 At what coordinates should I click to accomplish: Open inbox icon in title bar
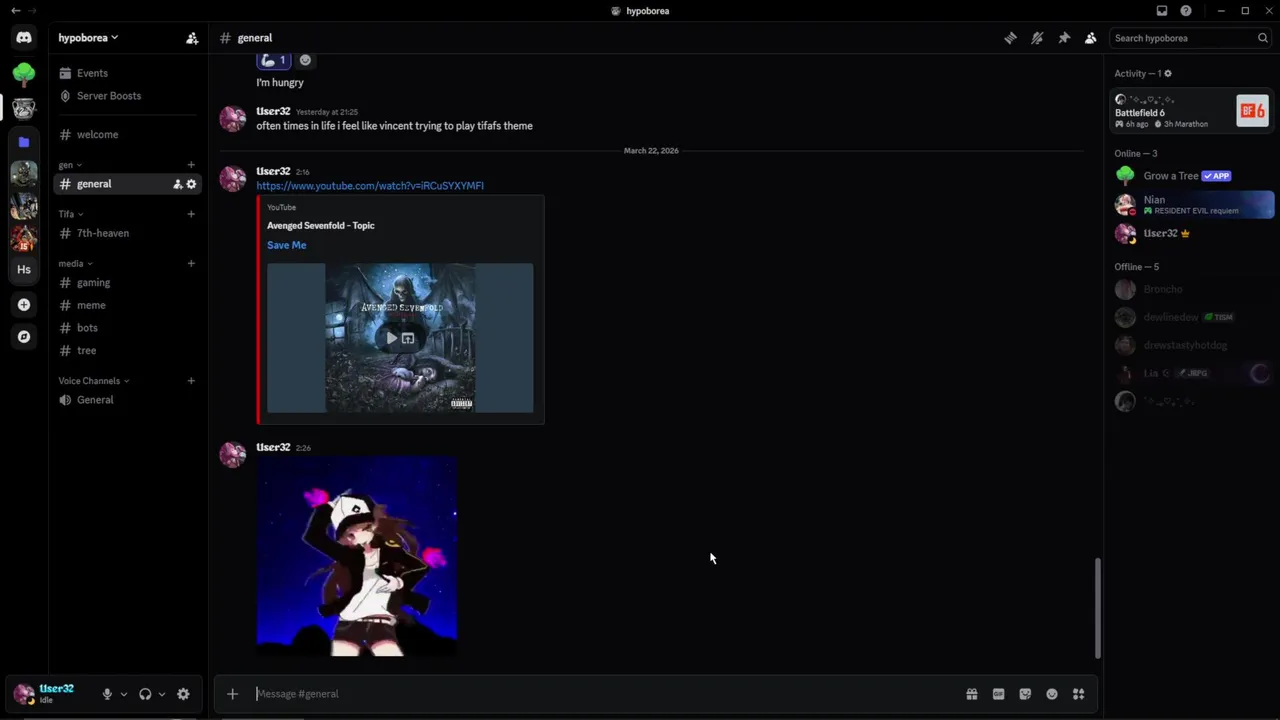(x=1162, y=11)
